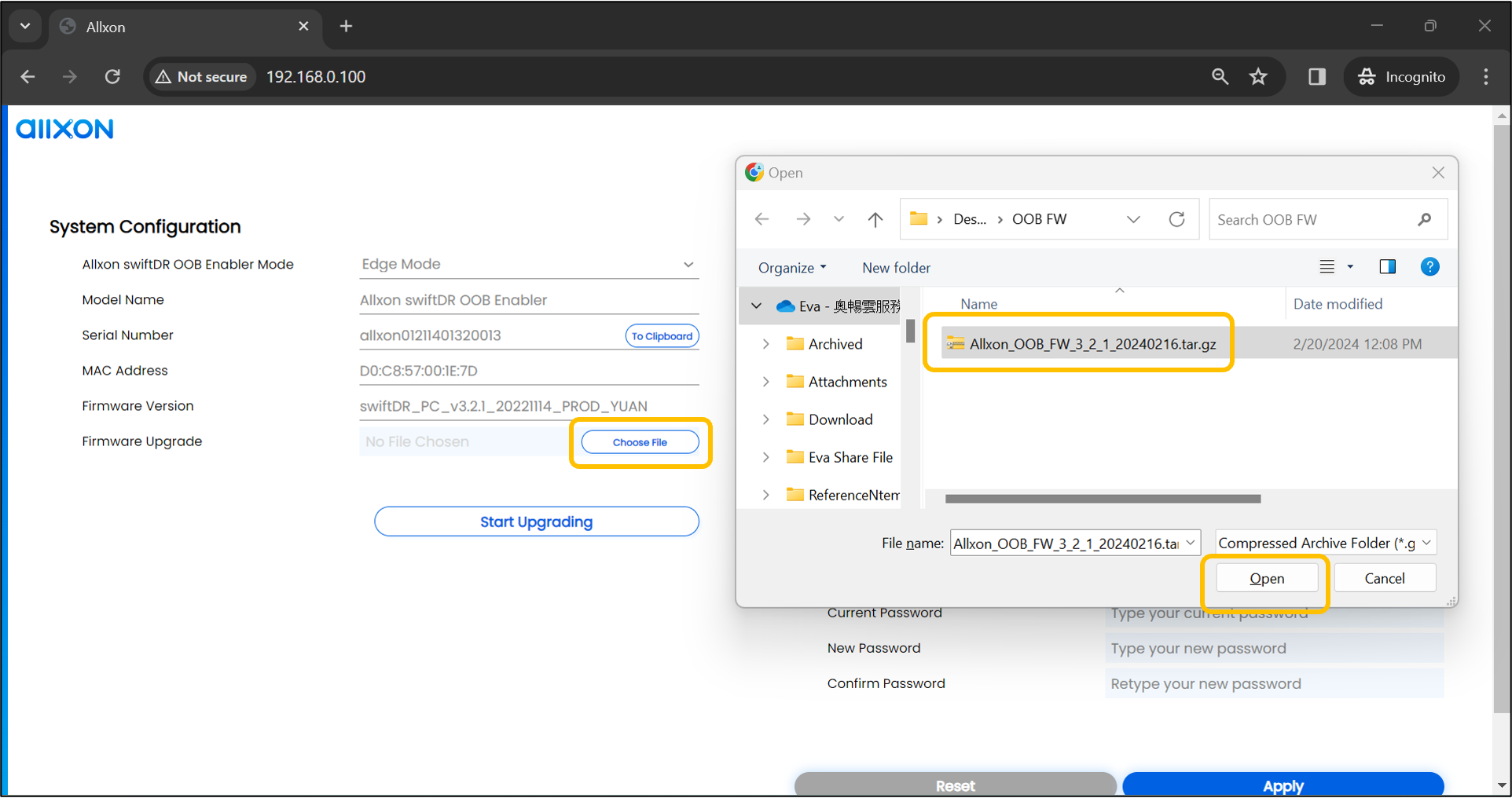Toggle the preview pane icon

pyautogui.click(x=1387, y=266)
